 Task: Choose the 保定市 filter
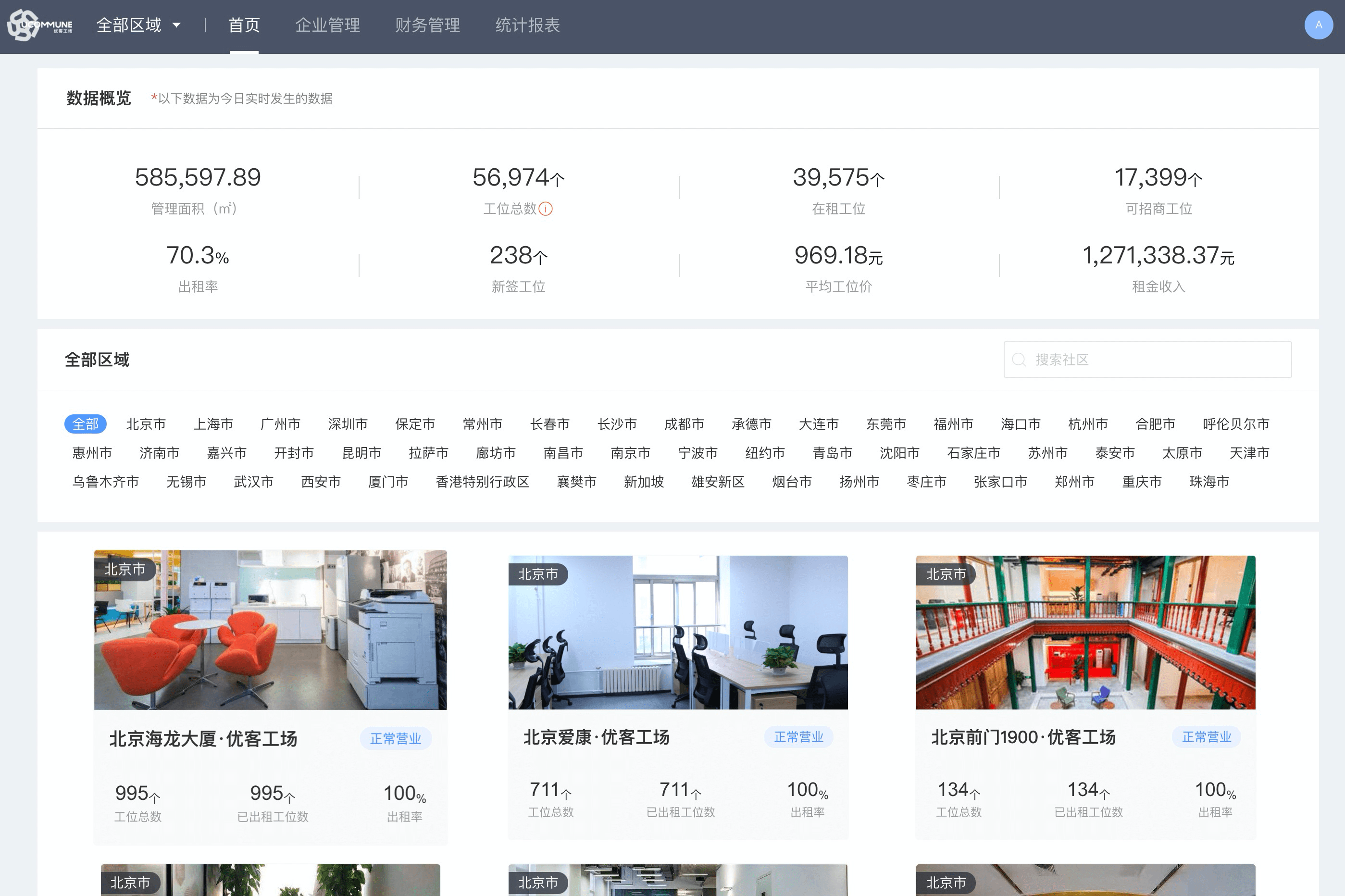click(x=415, y=424)
